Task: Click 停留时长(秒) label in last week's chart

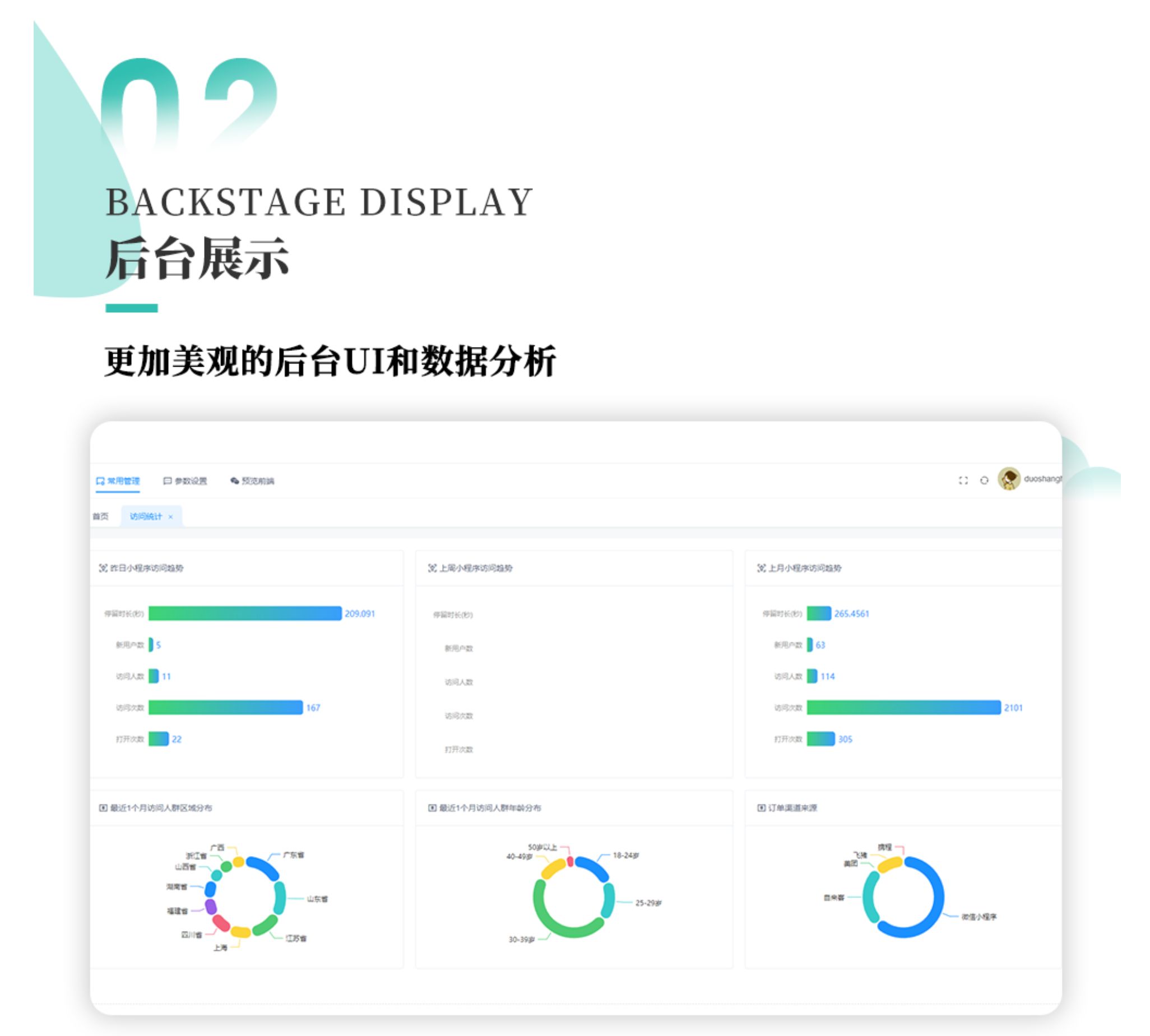Action: (x=453, y=615)
